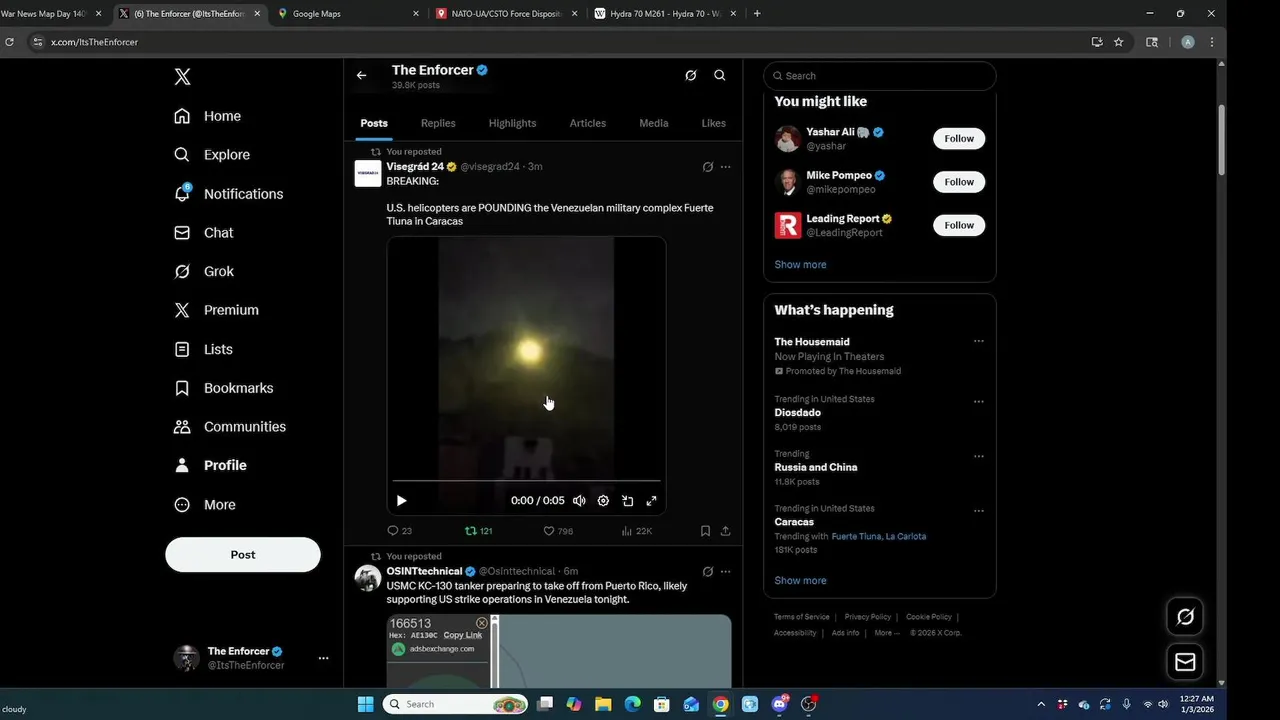This screenshot has height=720, width=1280.
Task: Bookmark this page with the star icon
Action: point(1119,42)
